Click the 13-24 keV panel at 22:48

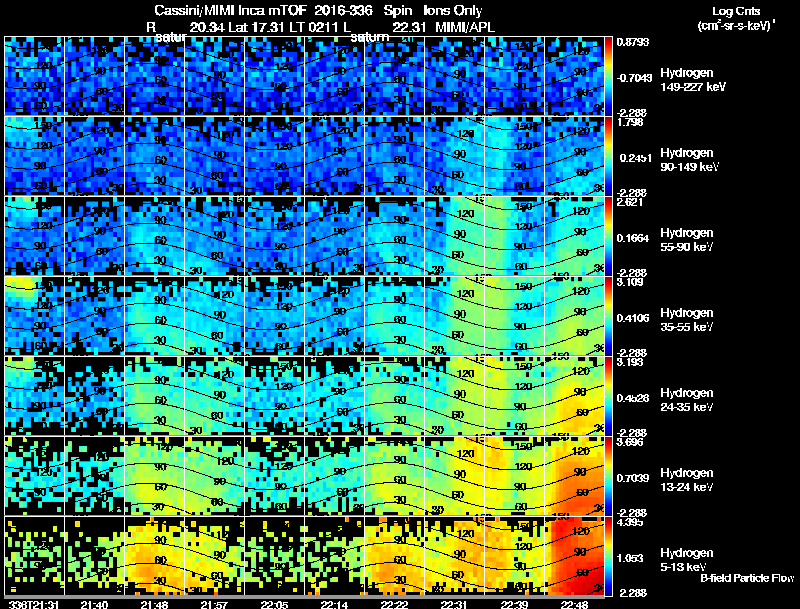[574, 476]
